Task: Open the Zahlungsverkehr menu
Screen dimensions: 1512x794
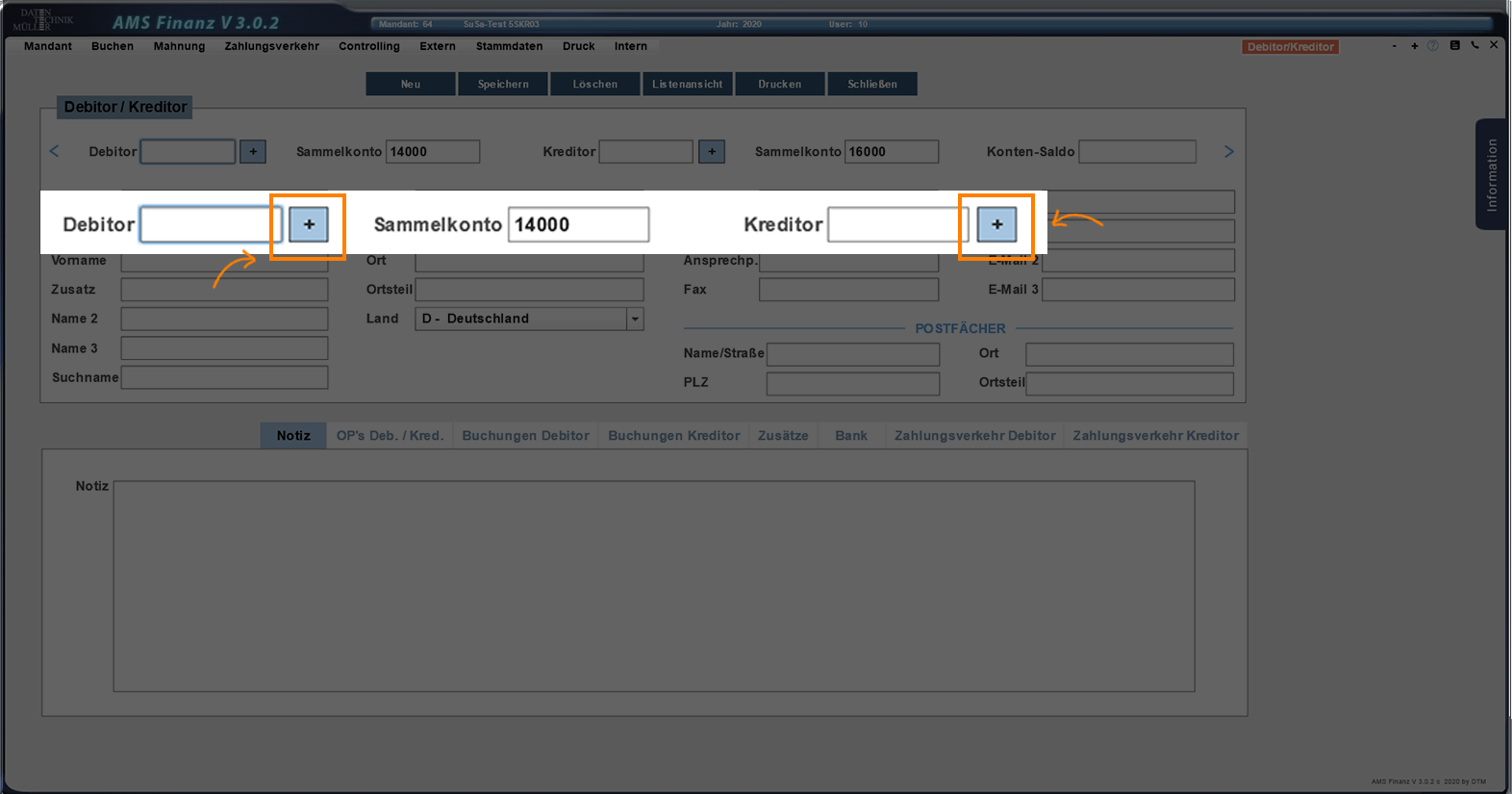Action: 271,46
